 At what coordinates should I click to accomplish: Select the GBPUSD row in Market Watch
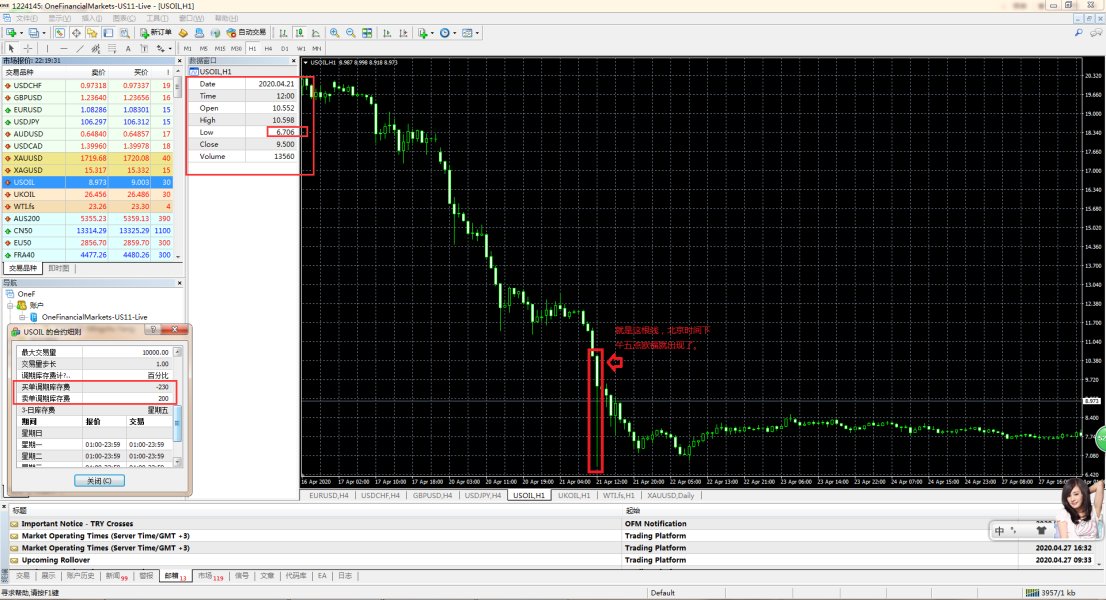(87, 97)
